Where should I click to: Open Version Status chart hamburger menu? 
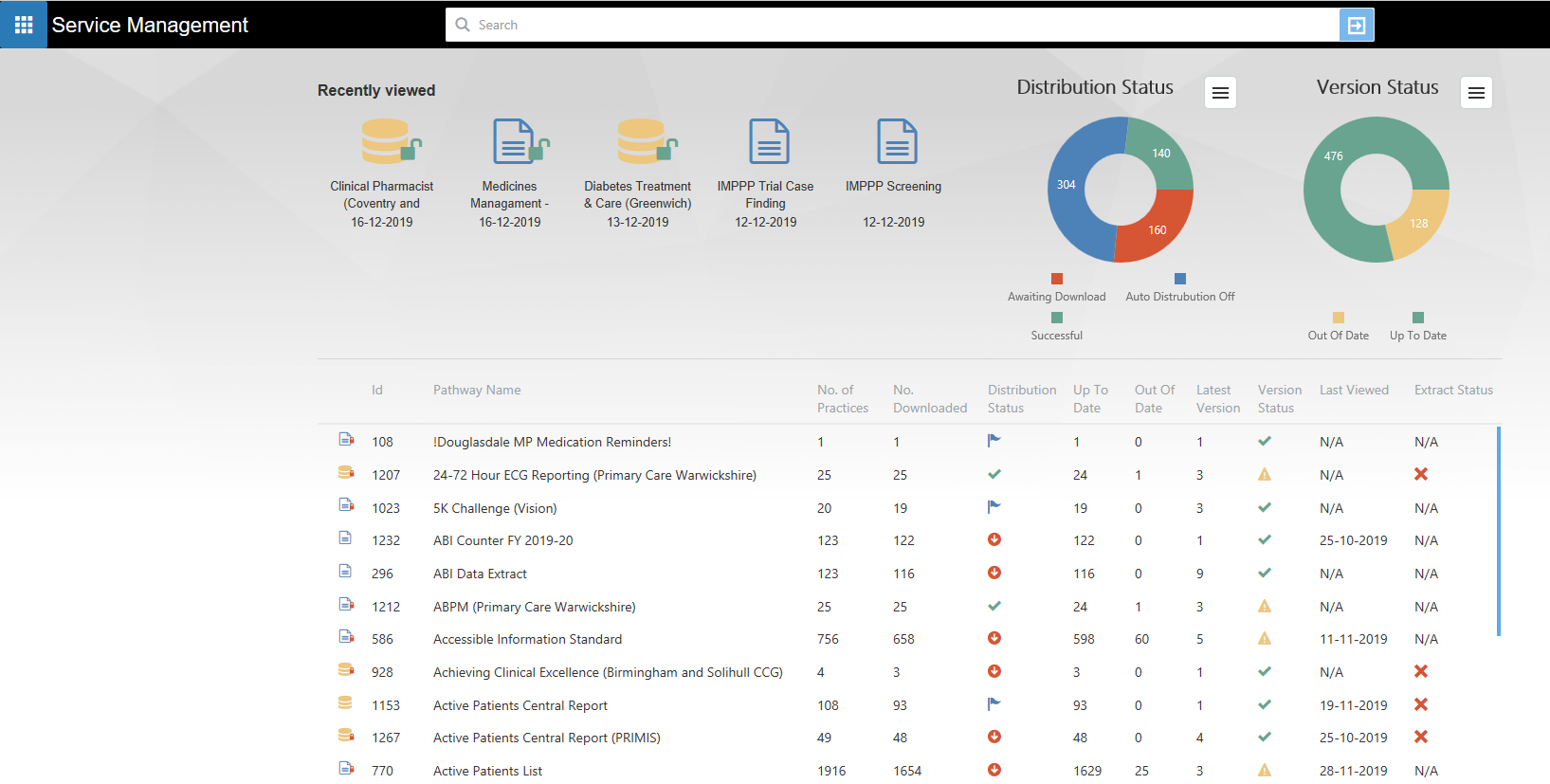[x=1476, y=93]
